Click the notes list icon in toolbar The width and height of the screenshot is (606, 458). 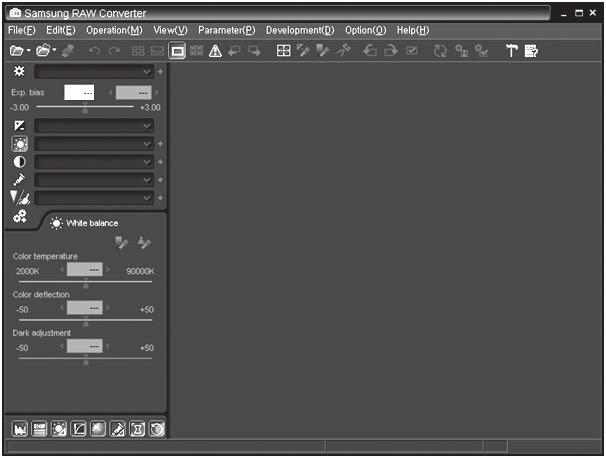pyautogui.click(x=531, y=51)
